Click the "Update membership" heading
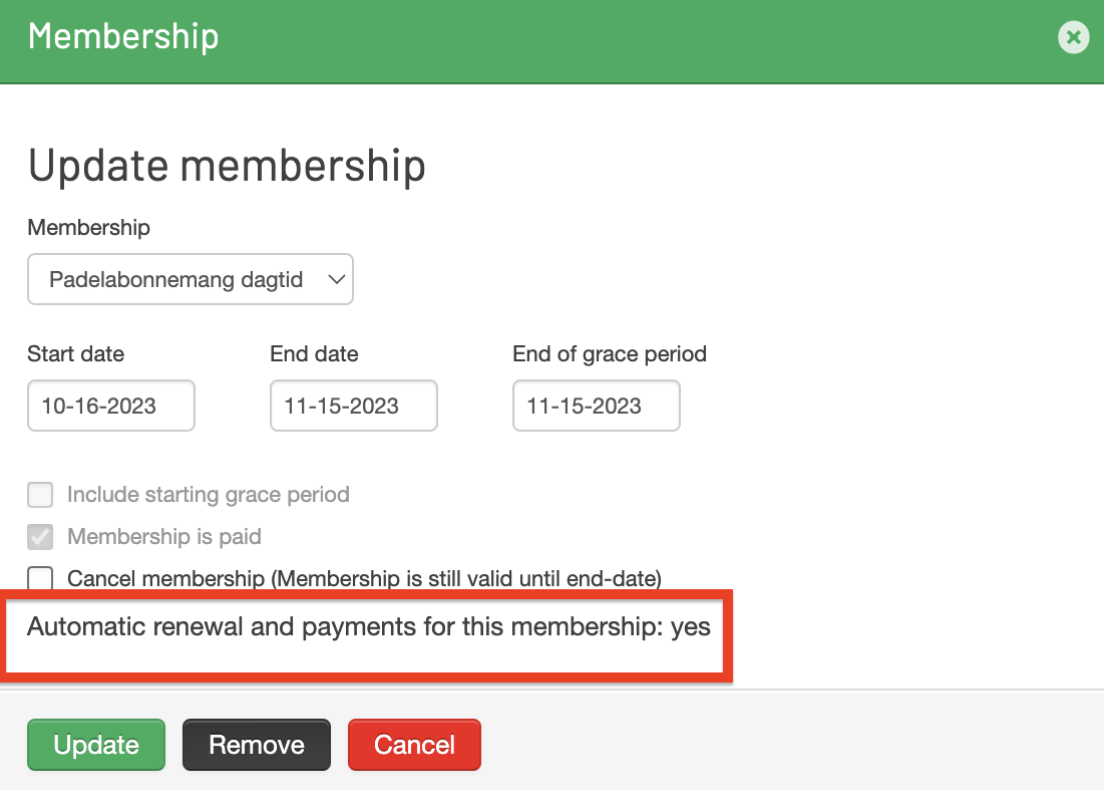The height and width of the screenshot is (790, 1104). coord(226,165)
